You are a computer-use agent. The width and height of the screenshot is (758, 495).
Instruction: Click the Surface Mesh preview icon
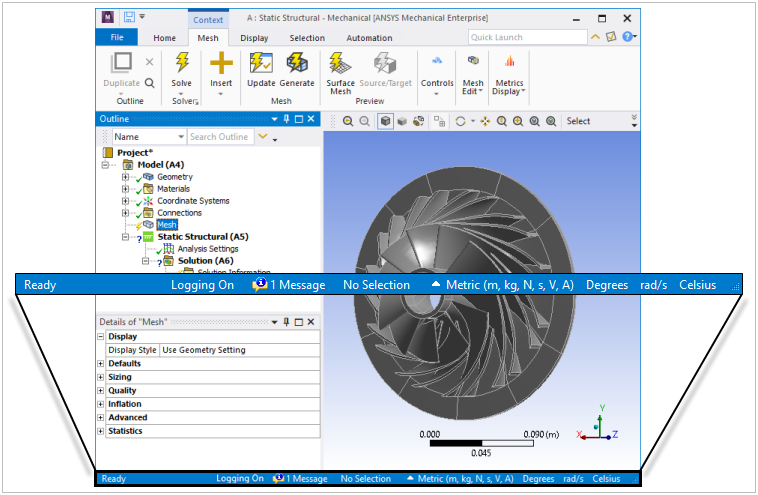pos(341,63)
